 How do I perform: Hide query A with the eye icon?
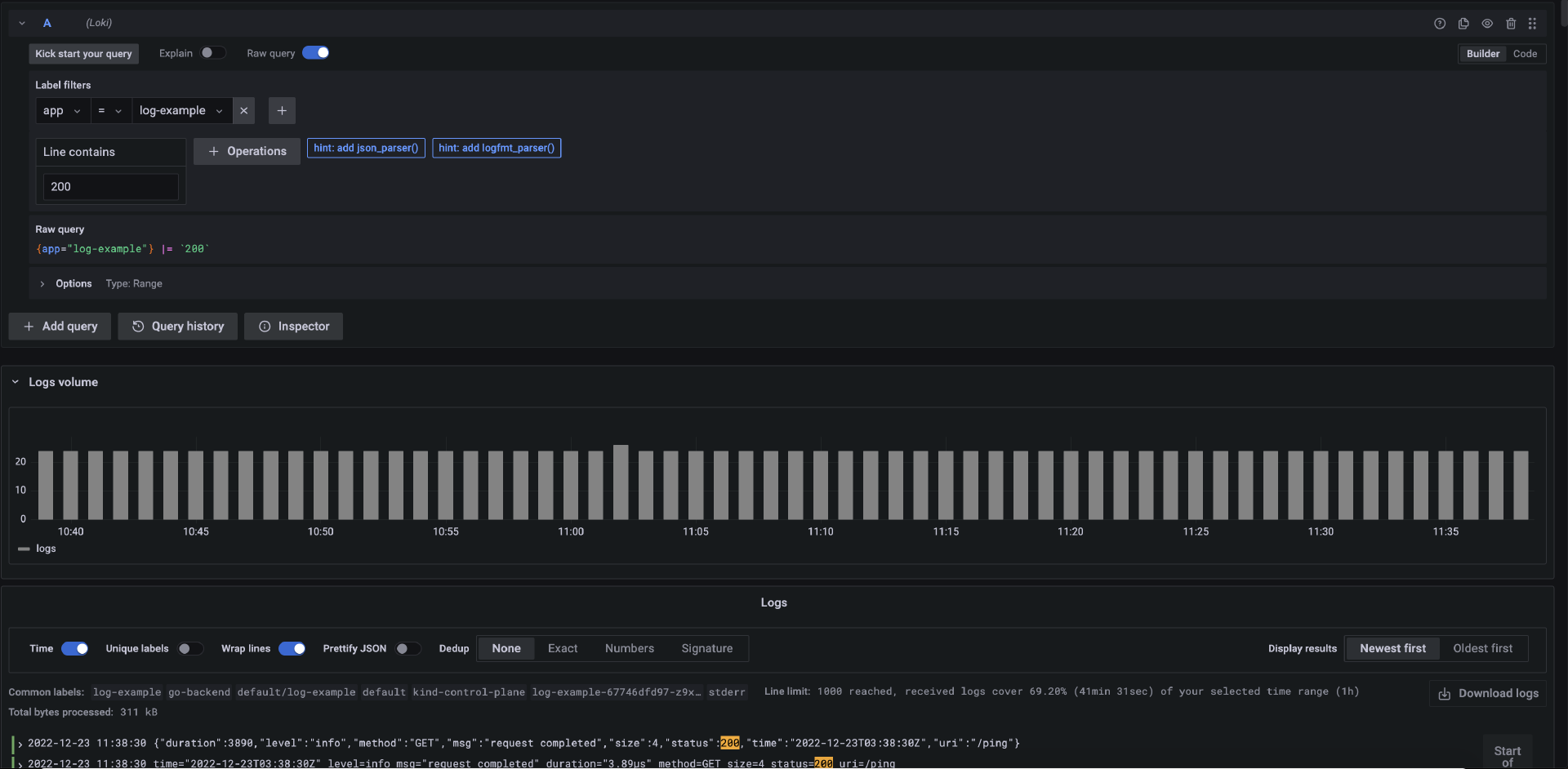click(x=1486, y=24)
